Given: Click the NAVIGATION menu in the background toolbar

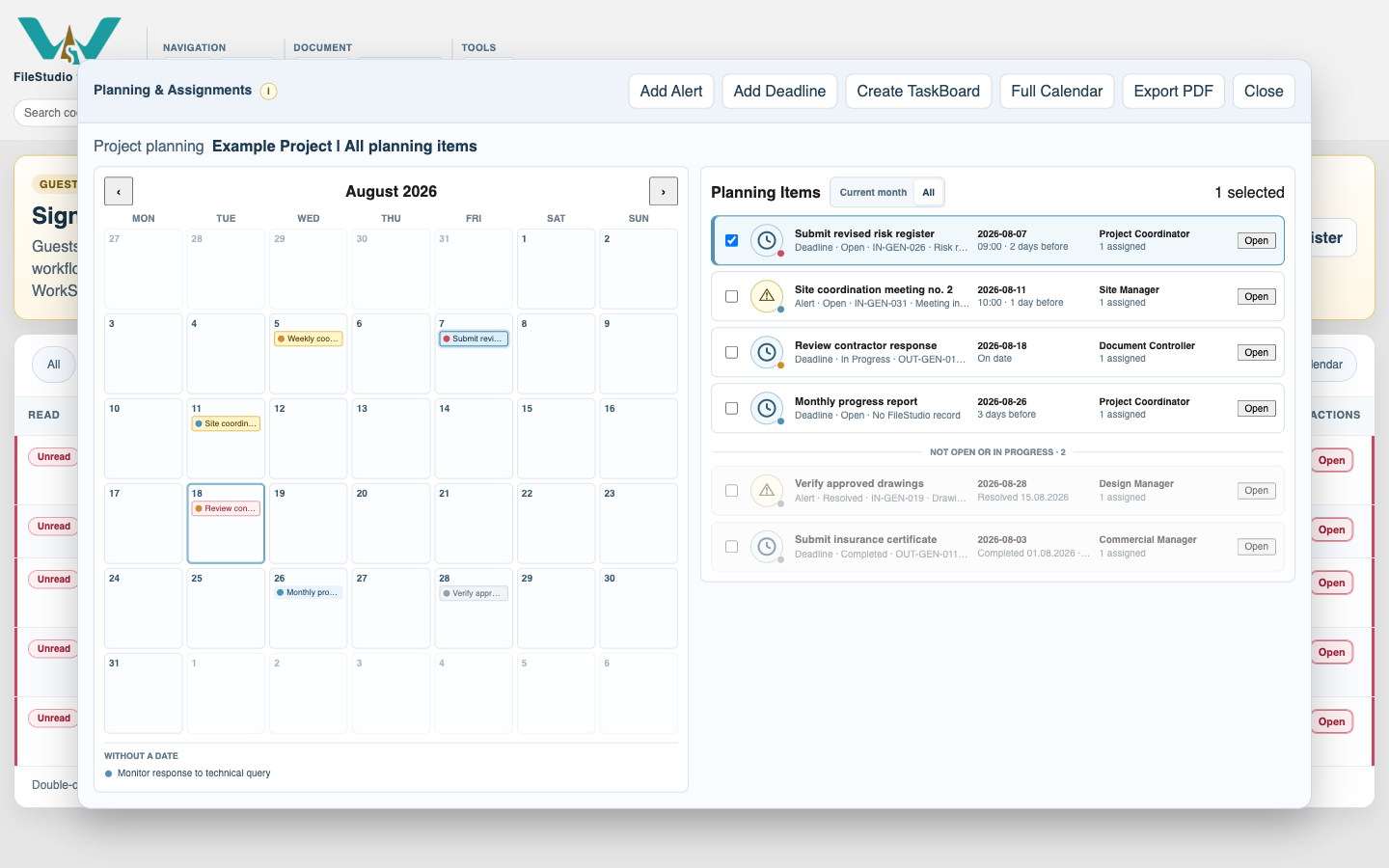Looking at the screenshot, I should (194, 47).
